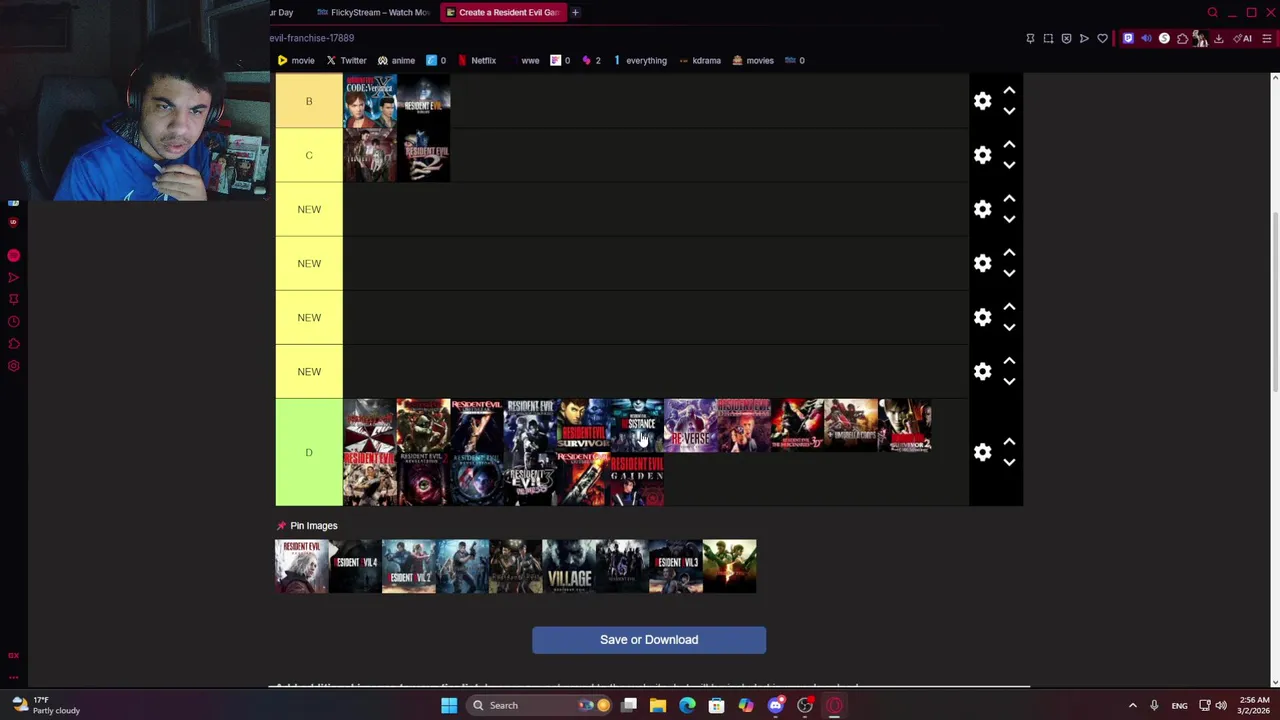
Task: Click the Twitch extension icon
Action: point(1128,38)
